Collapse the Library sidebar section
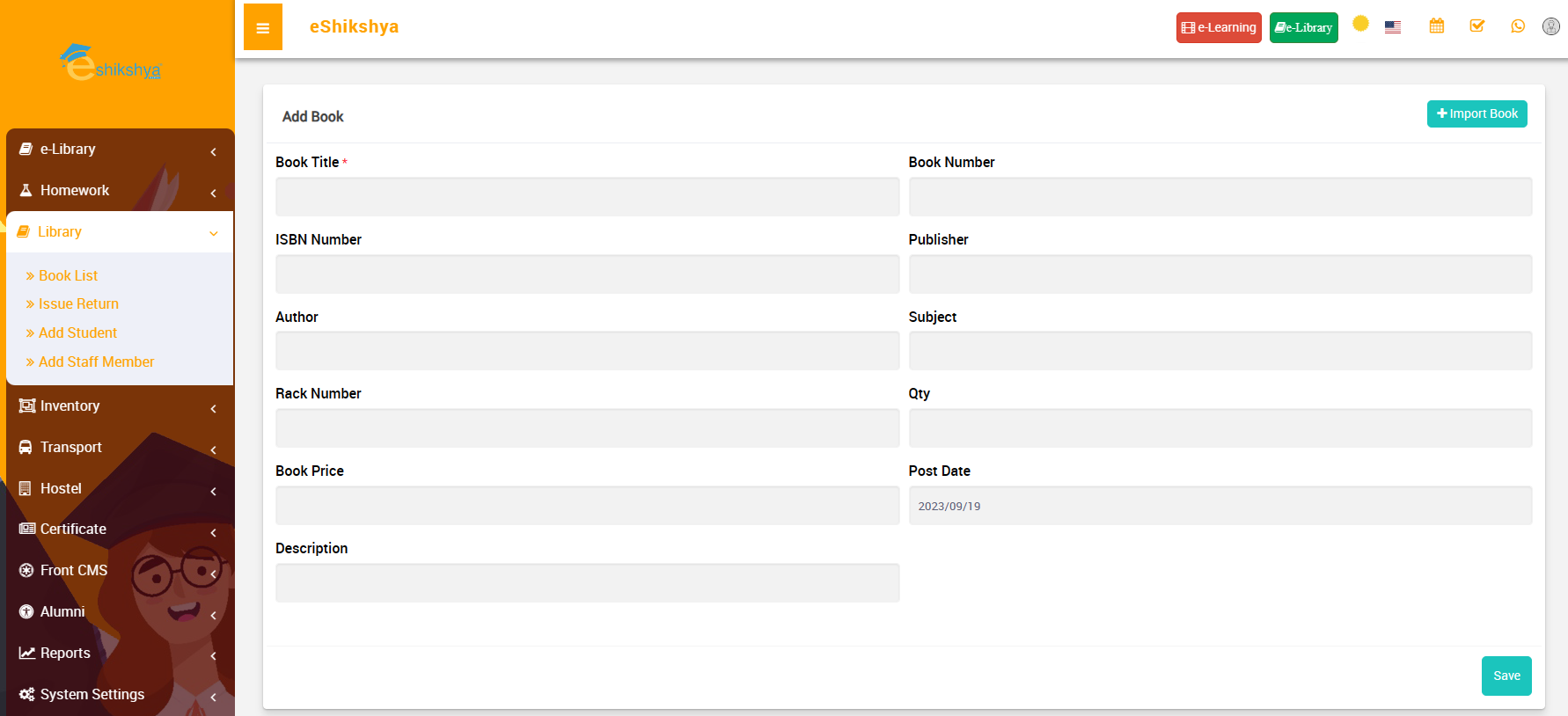The height and width of the screenshot is (716, 1568). click(119, 232)
